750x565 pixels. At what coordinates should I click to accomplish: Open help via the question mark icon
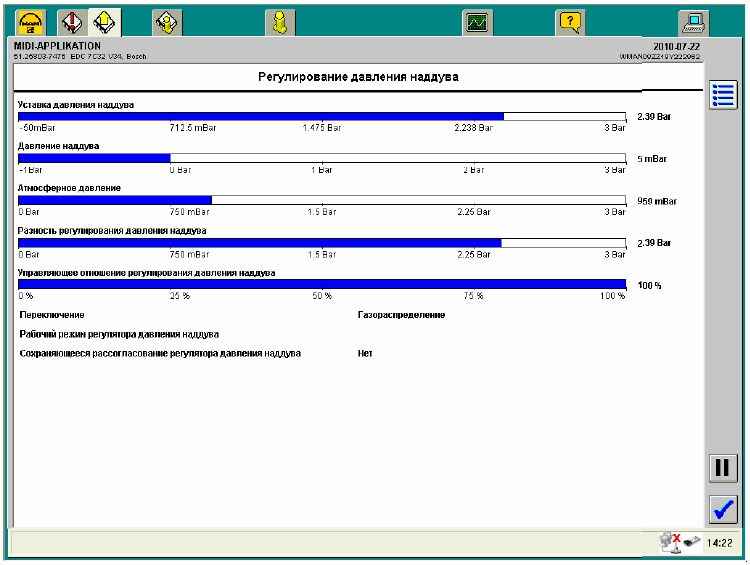pyautogui.click(x=571, y=21)
